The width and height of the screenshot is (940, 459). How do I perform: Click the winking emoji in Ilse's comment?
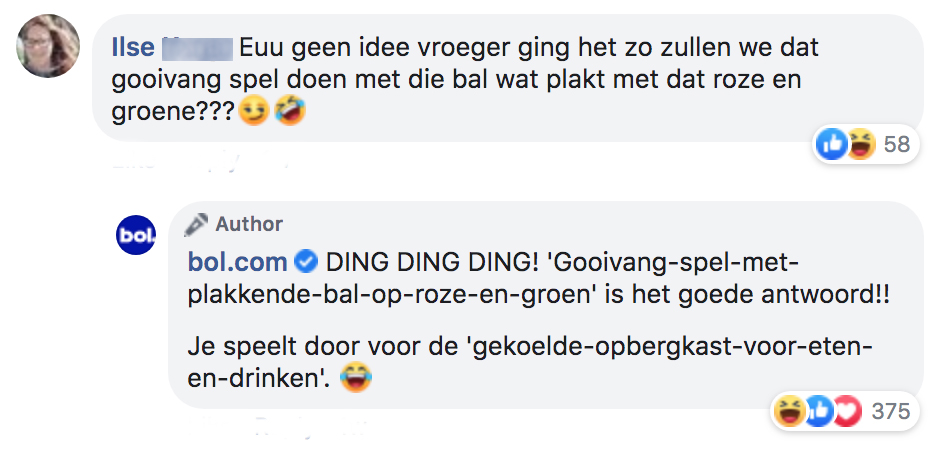point(254,112)
